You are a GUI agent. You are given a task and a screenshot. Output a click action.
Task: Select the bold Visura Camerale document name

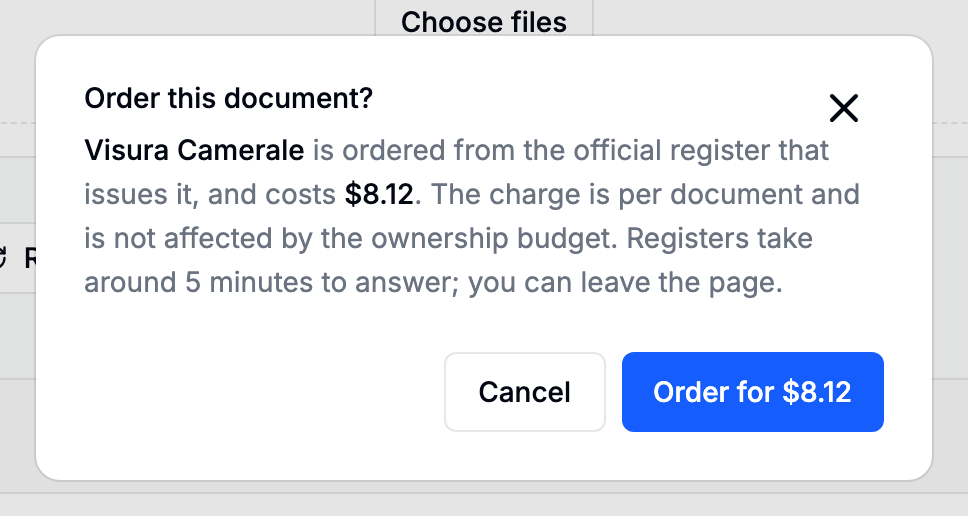194,151
